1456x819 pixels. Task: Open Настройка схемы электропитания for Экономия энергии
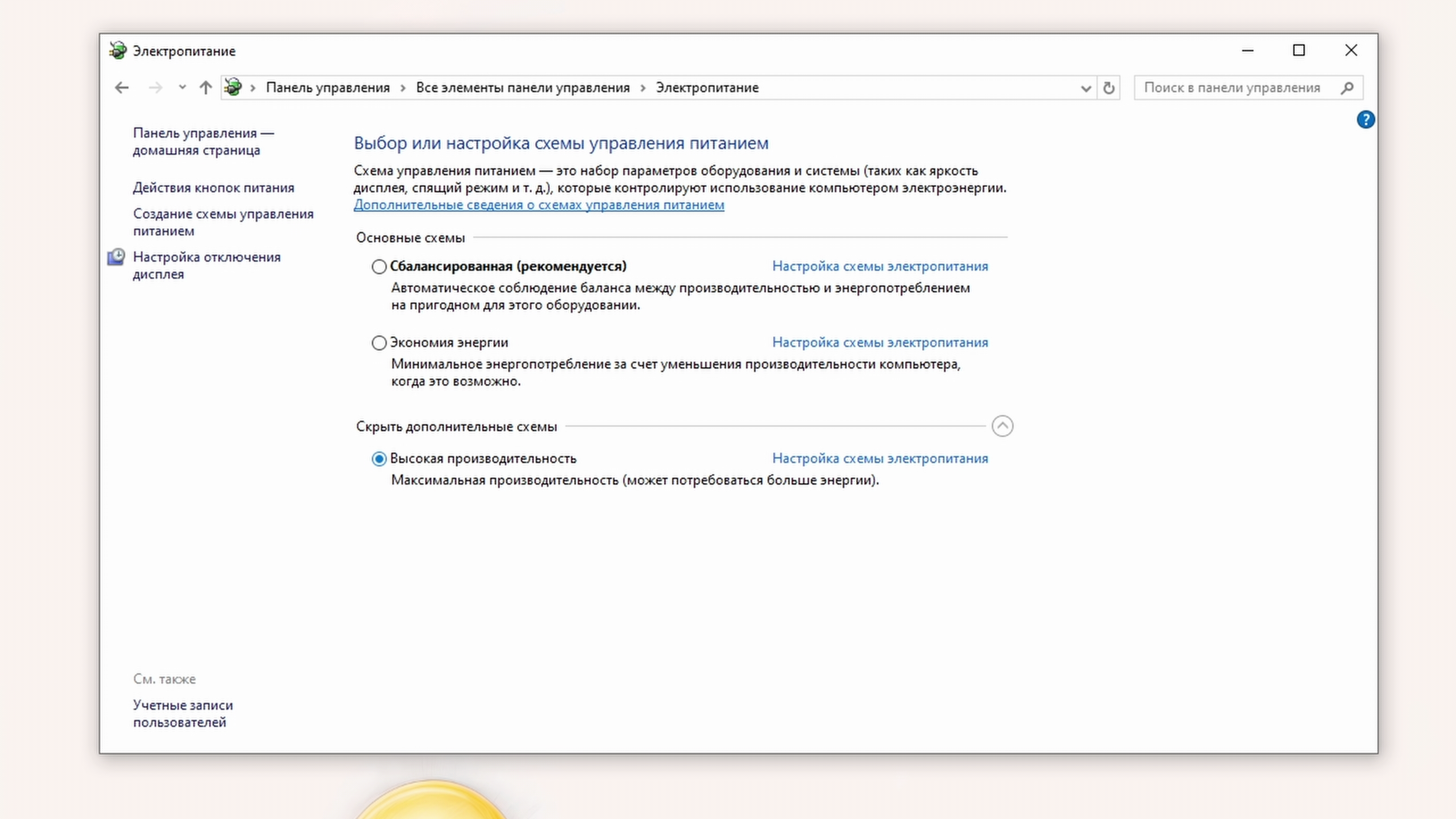[880, 342]
